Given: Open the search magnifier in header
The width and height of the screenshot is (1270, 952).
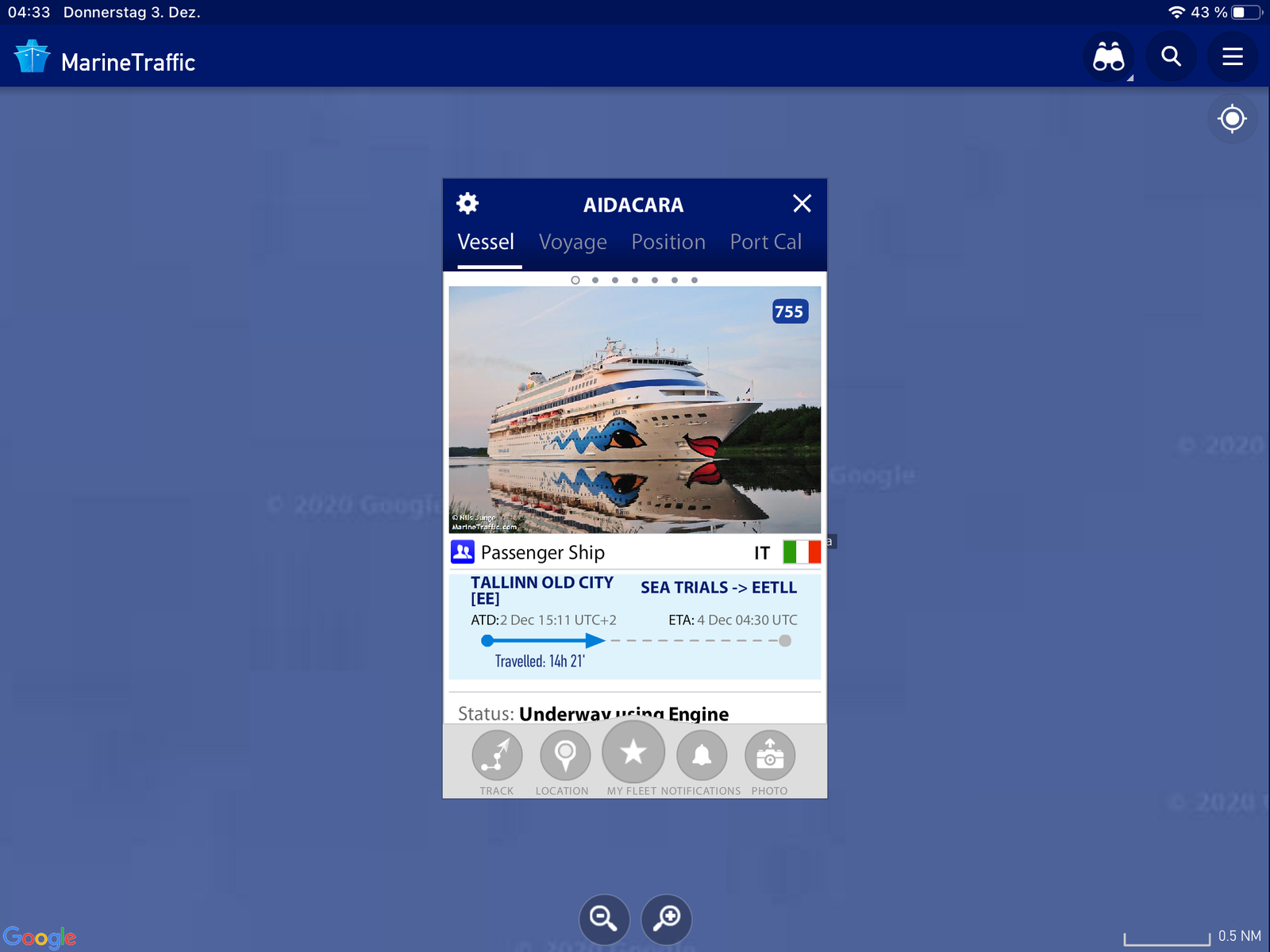Looking at the screenshot, I should 1171,57.
